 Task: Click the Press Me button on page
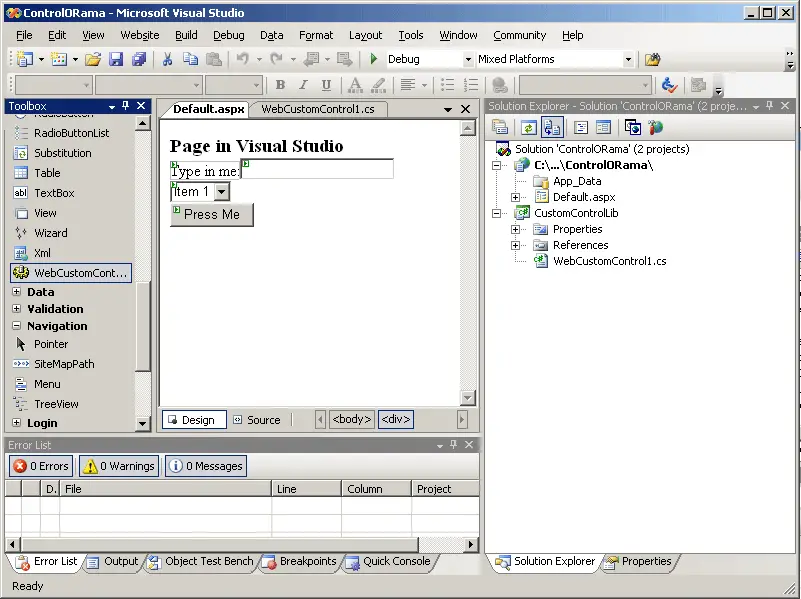[211, 214]
